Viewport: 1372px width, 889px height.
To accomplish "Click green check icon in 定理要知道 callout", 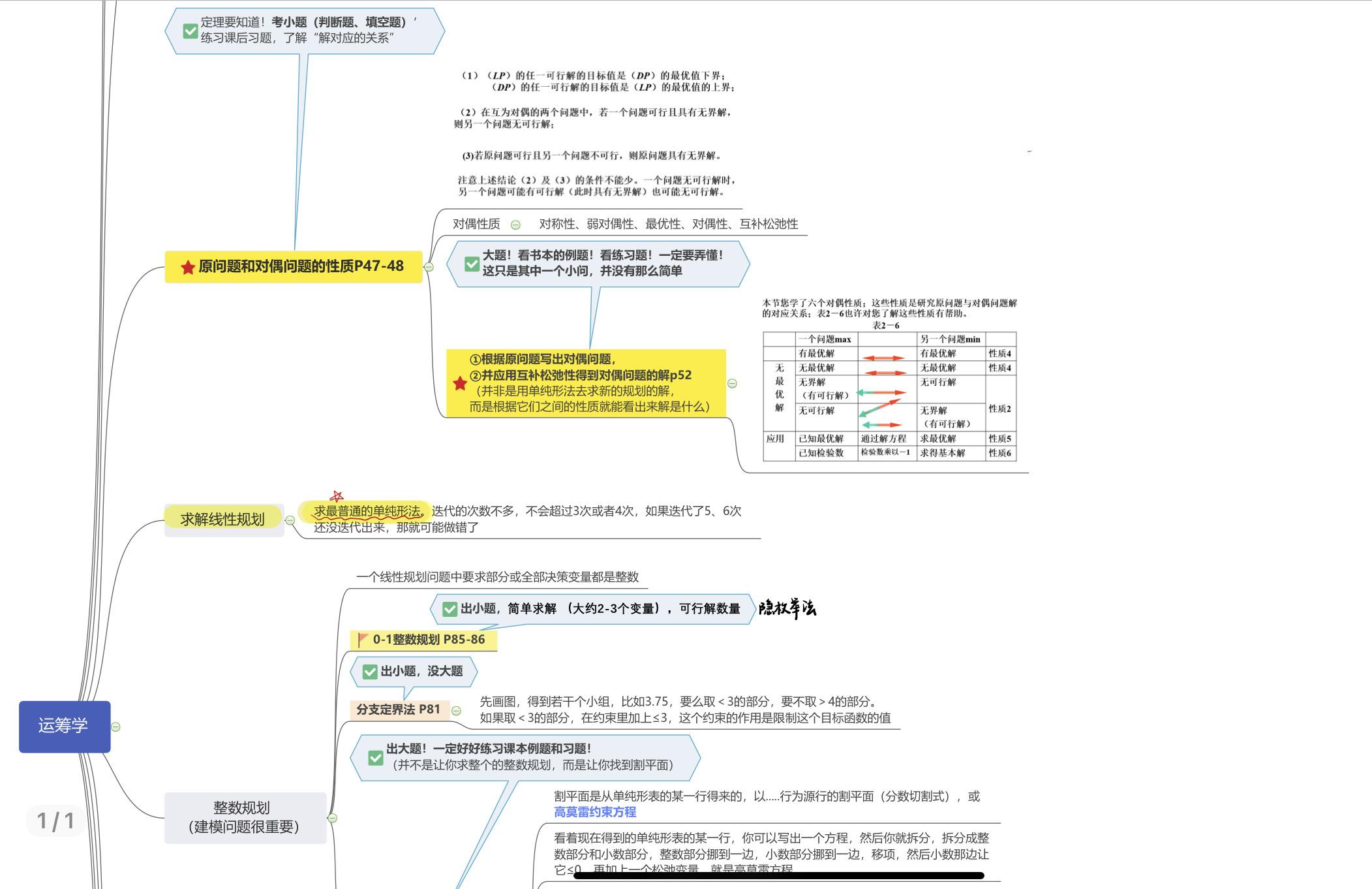I will pos(191,31).
